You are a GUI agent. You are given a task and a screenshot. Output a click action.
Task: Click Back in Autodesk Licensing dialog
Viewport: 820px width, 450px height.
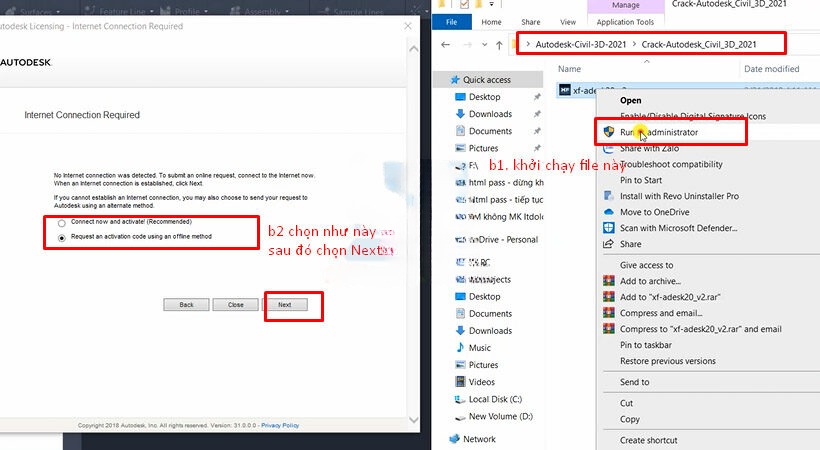pyautogui.click(x=187, y=305)
